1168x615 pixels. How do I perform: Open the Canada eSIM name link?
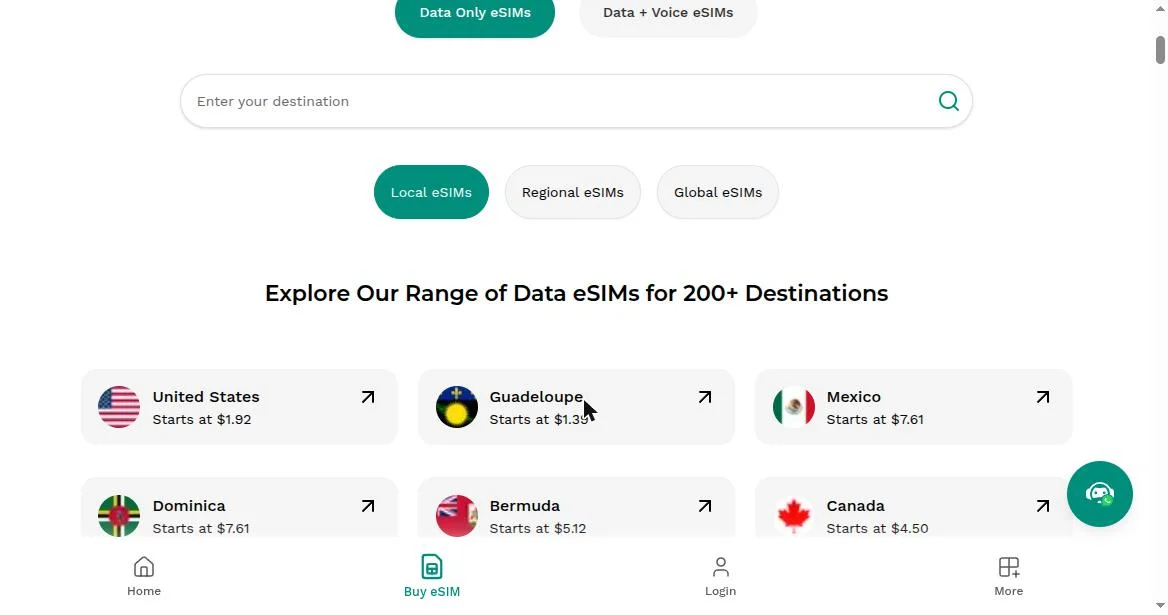pos(855,506)
